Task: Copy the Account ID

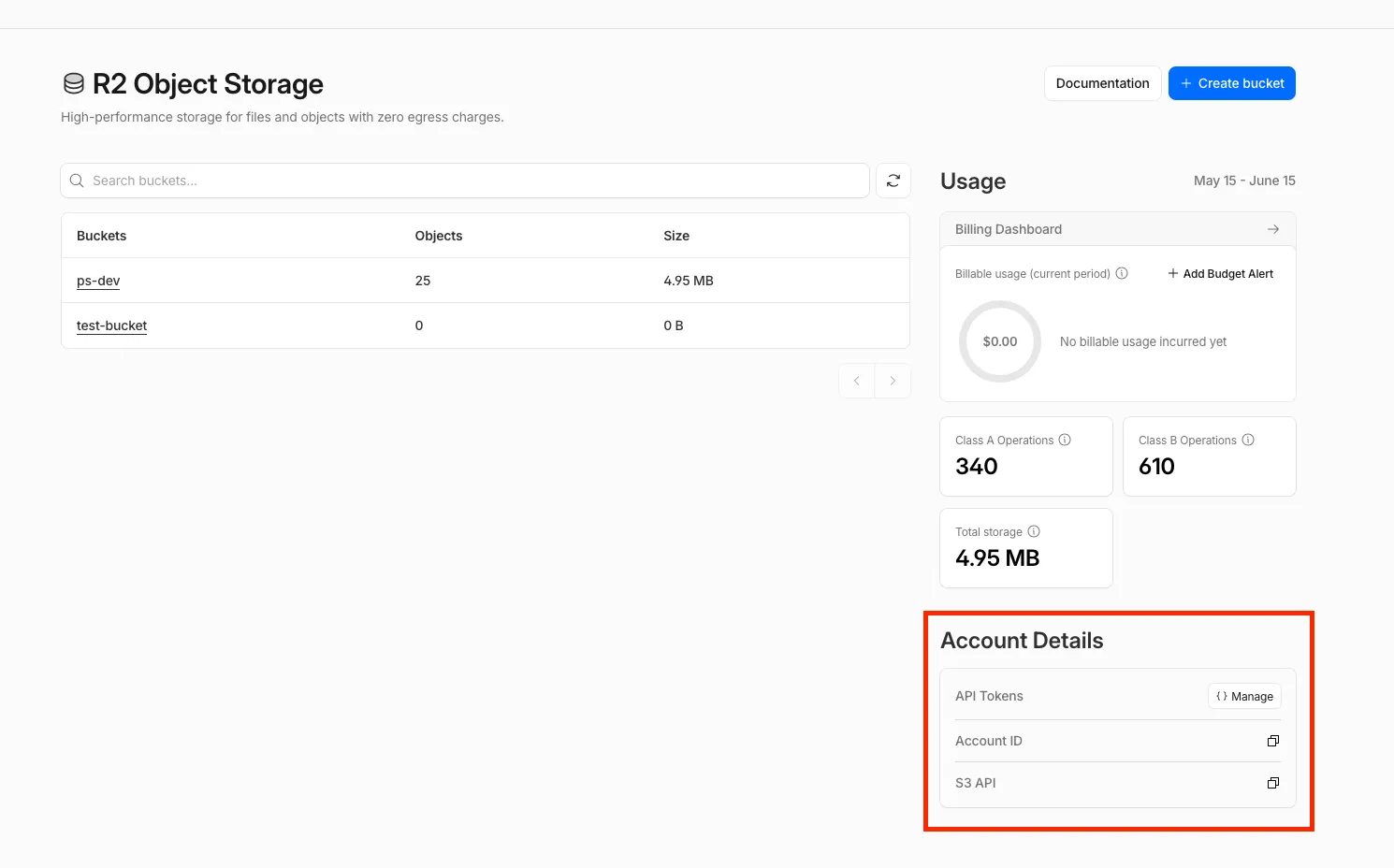Action: pyautogui.click(x=1273, y=741)
